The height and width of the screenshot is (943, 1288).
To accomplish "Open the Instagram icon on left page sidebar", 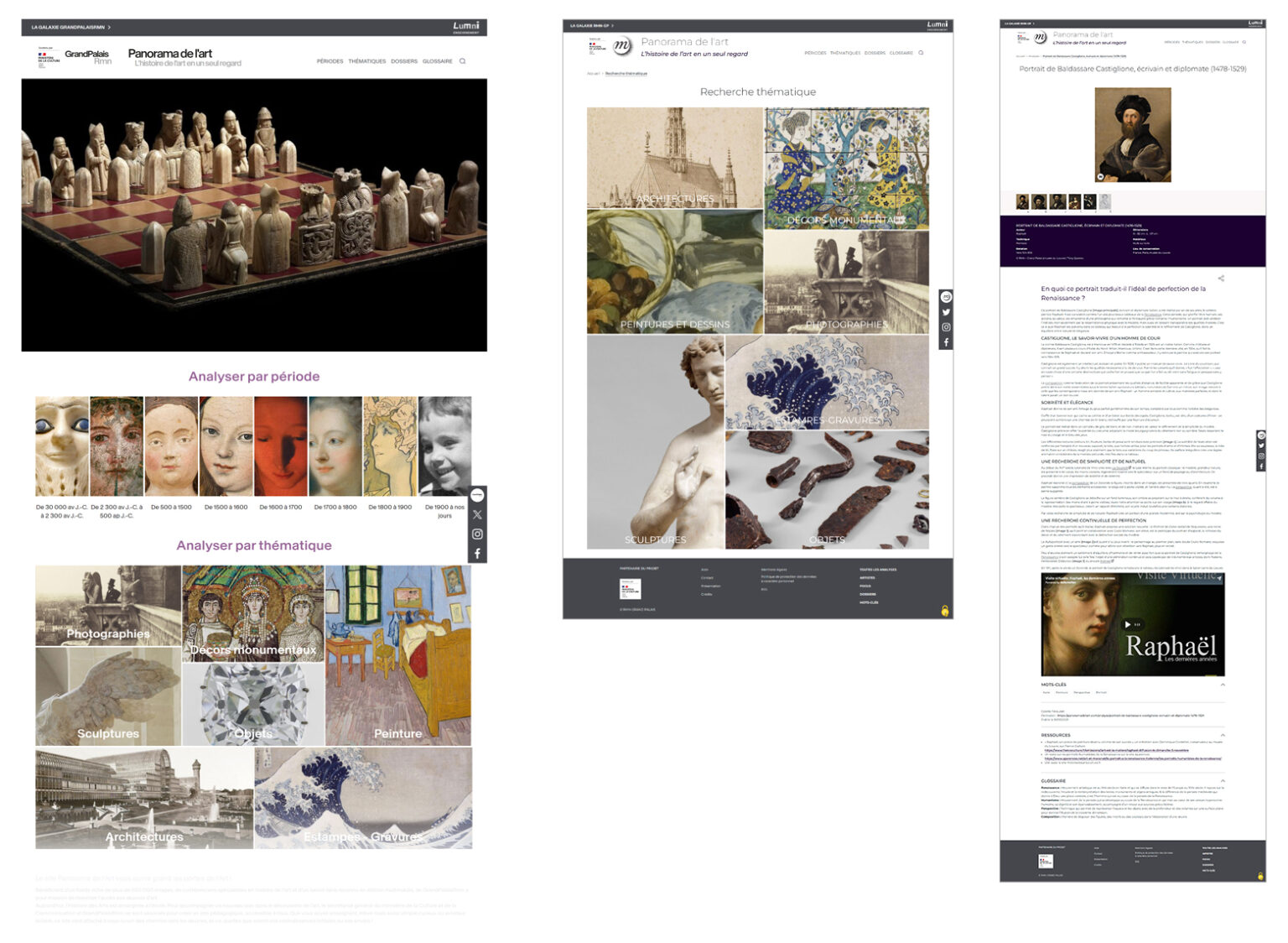I will [x=477, y=534].
